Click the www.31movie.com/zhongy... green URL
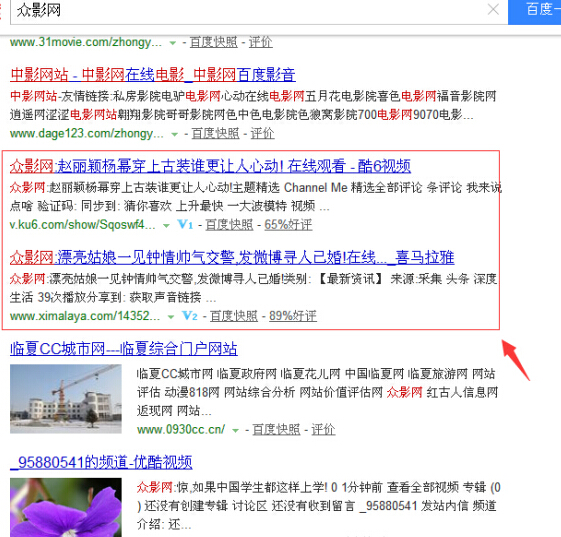This screenshot has width=561, height=537. (86, 42)
